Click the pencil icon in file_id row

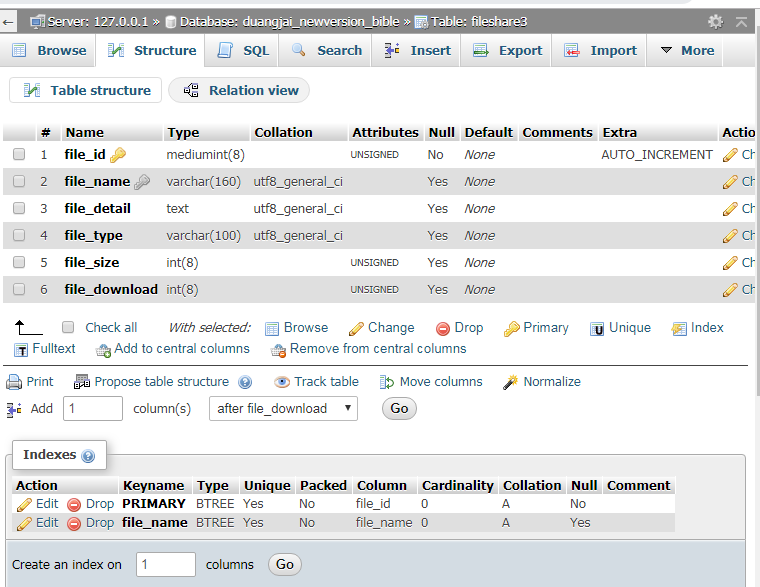[730, 155]
